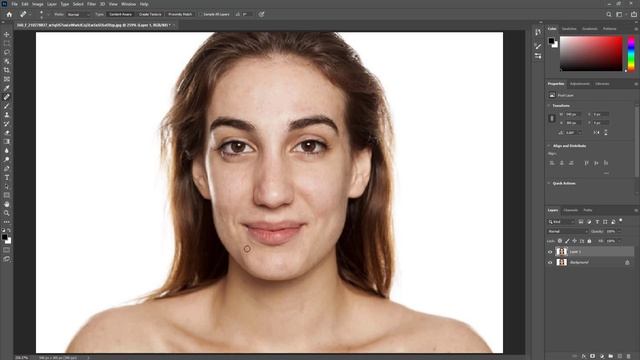The image size is (640, 360).
Task: Select the Spot Healing Brush tool
Action: pyautogui.click(x=7, y=97)
